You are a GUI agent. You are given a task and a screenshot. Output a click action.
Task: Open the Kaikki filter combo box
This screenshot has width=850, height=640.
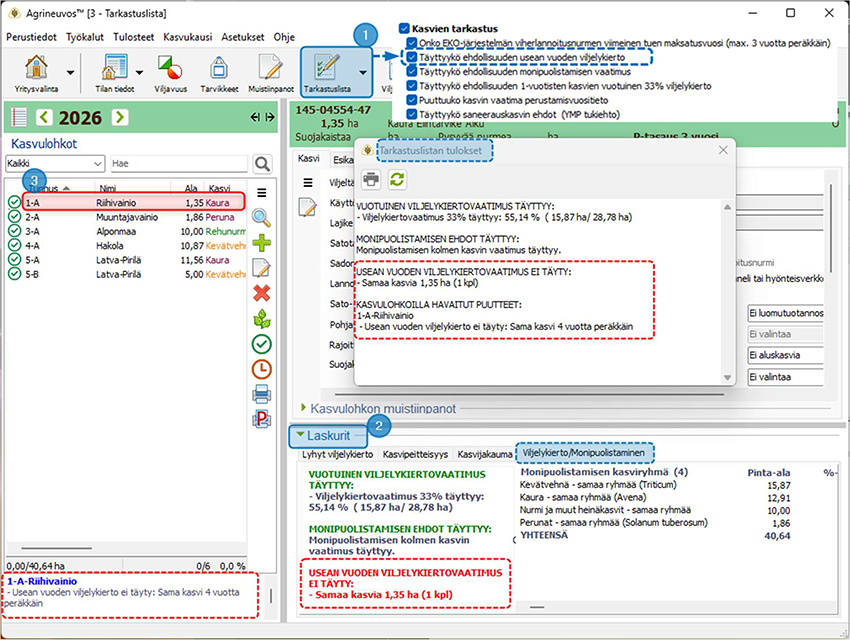point(55,163)
